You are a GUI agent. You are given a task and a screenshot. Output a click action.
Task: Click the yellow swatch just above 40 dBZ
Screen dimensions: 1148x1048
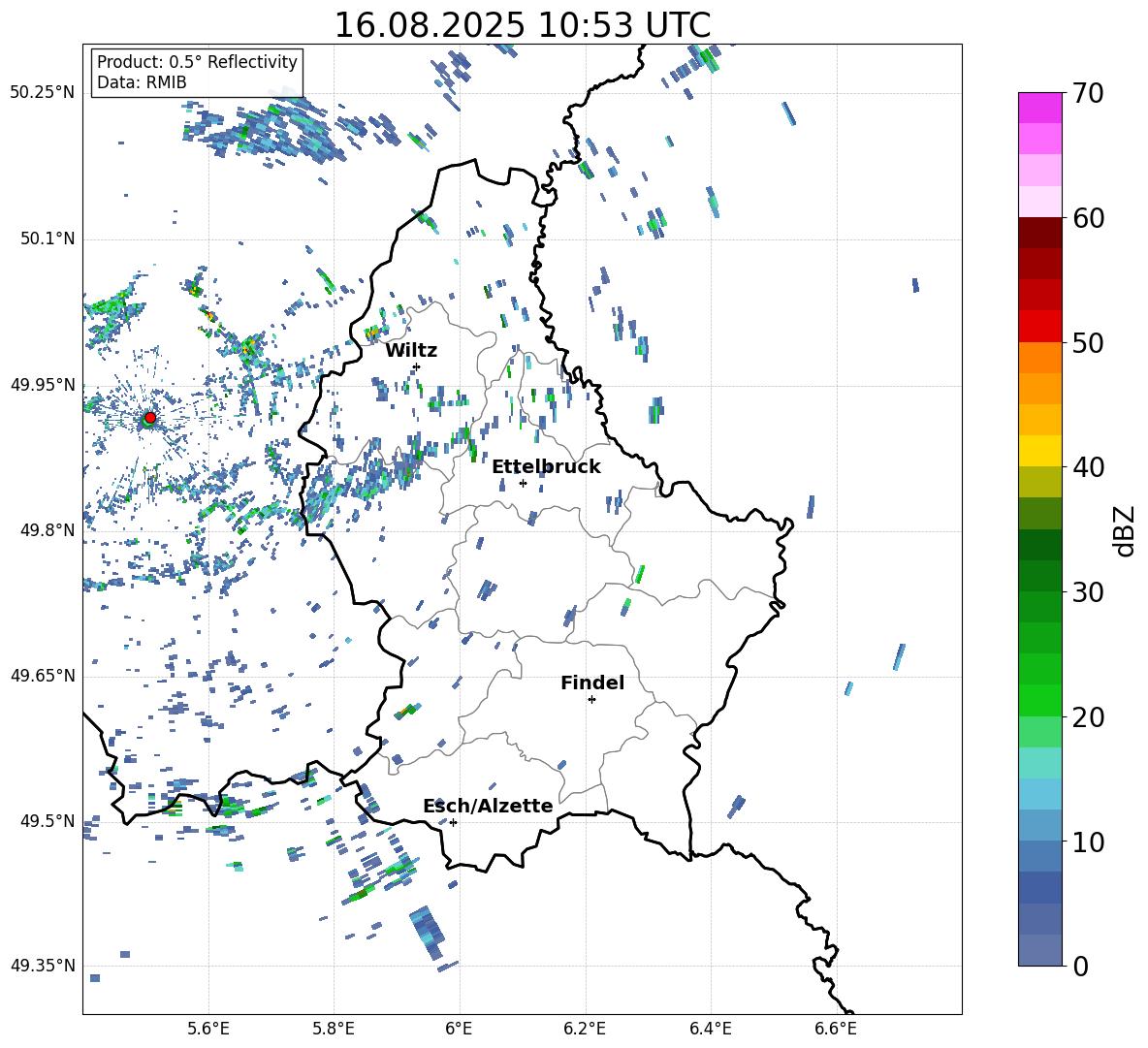click(1039, 451)
